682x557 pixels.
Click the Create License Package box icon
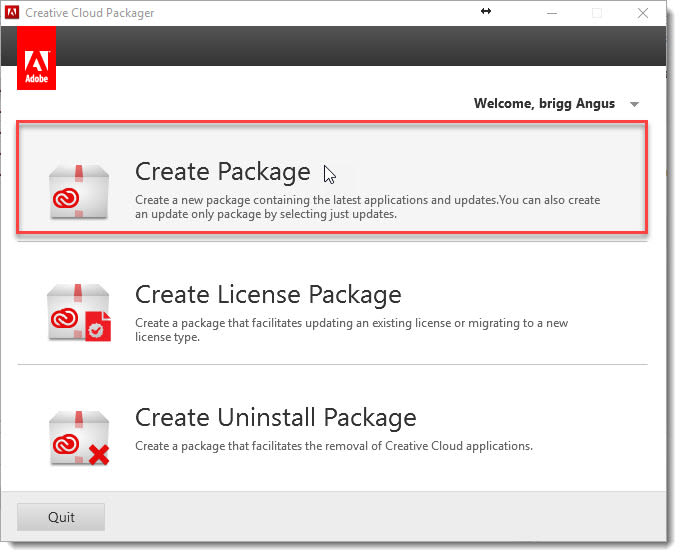pyautogui.click(x=79, y=313)
